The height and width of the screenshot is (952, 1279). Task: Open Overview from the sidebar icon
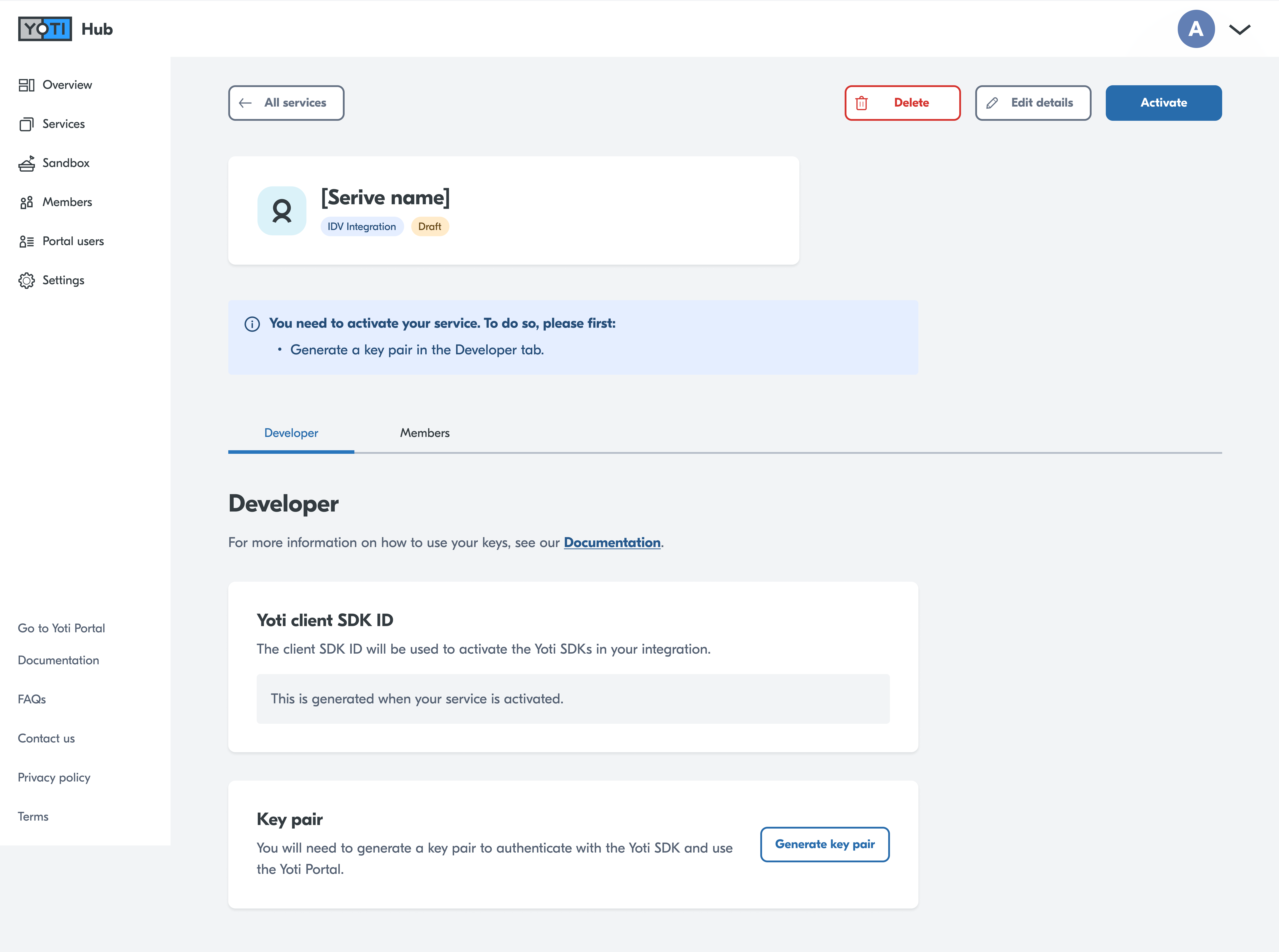[x=26, y=85]
